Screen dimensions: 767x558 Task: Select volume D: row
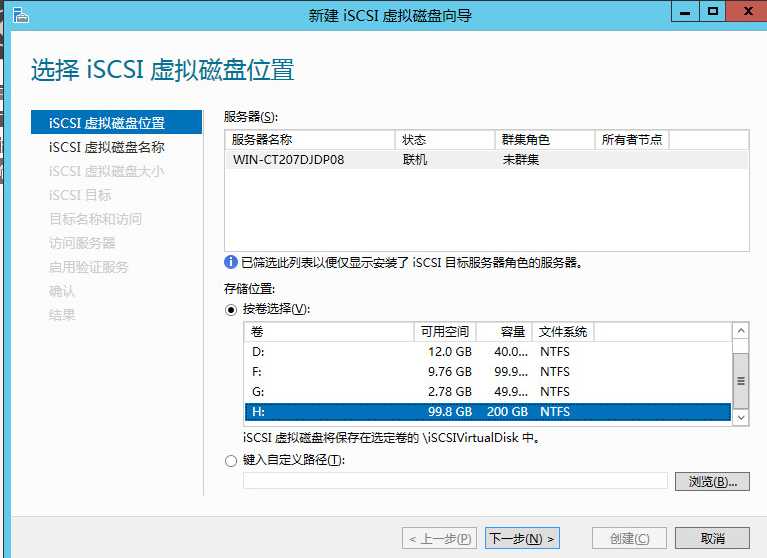point(488,352)
